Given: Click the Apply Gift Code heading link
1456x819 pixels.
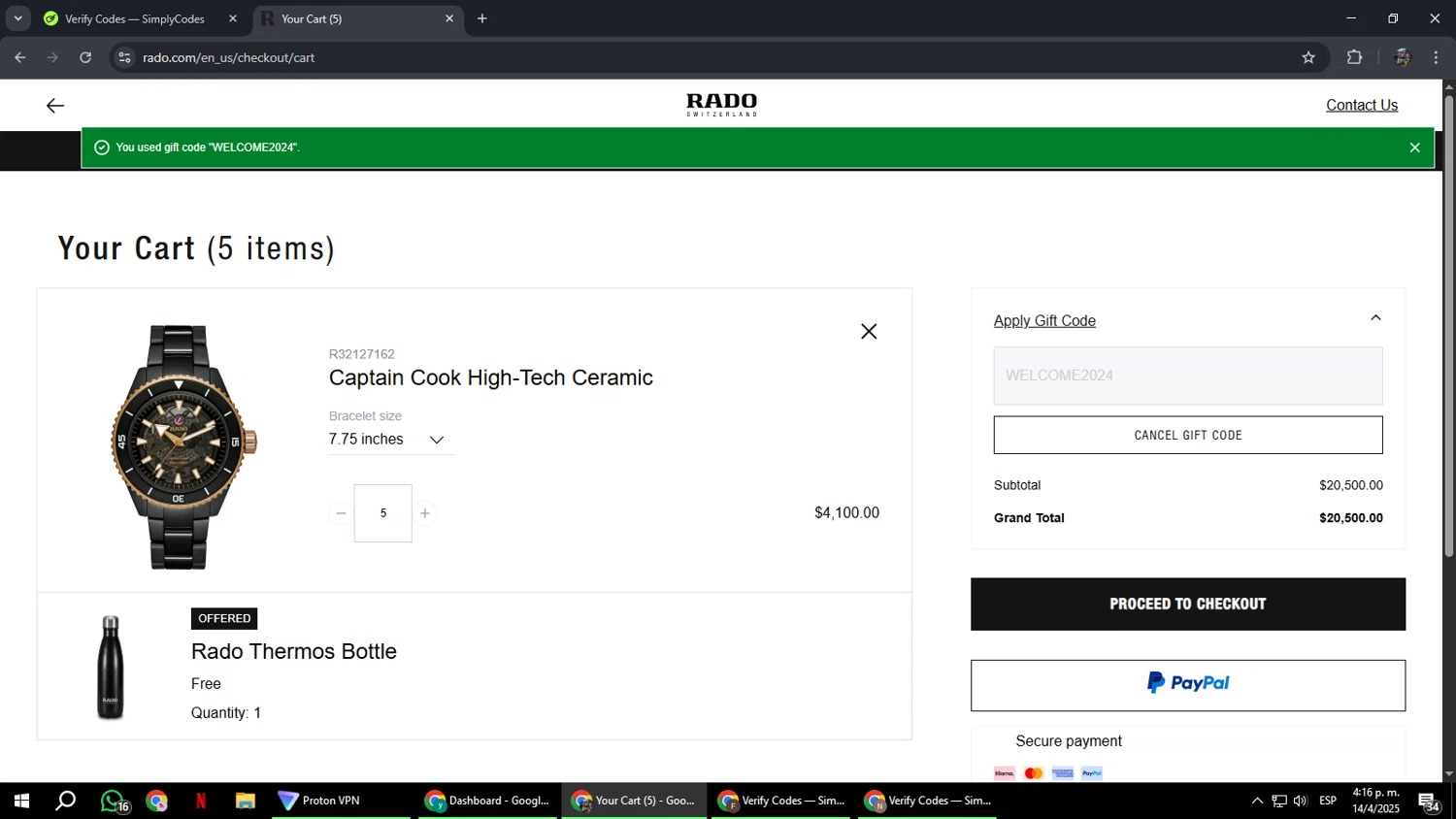Looking at the screenshot, I should [x=1044, y=321].
